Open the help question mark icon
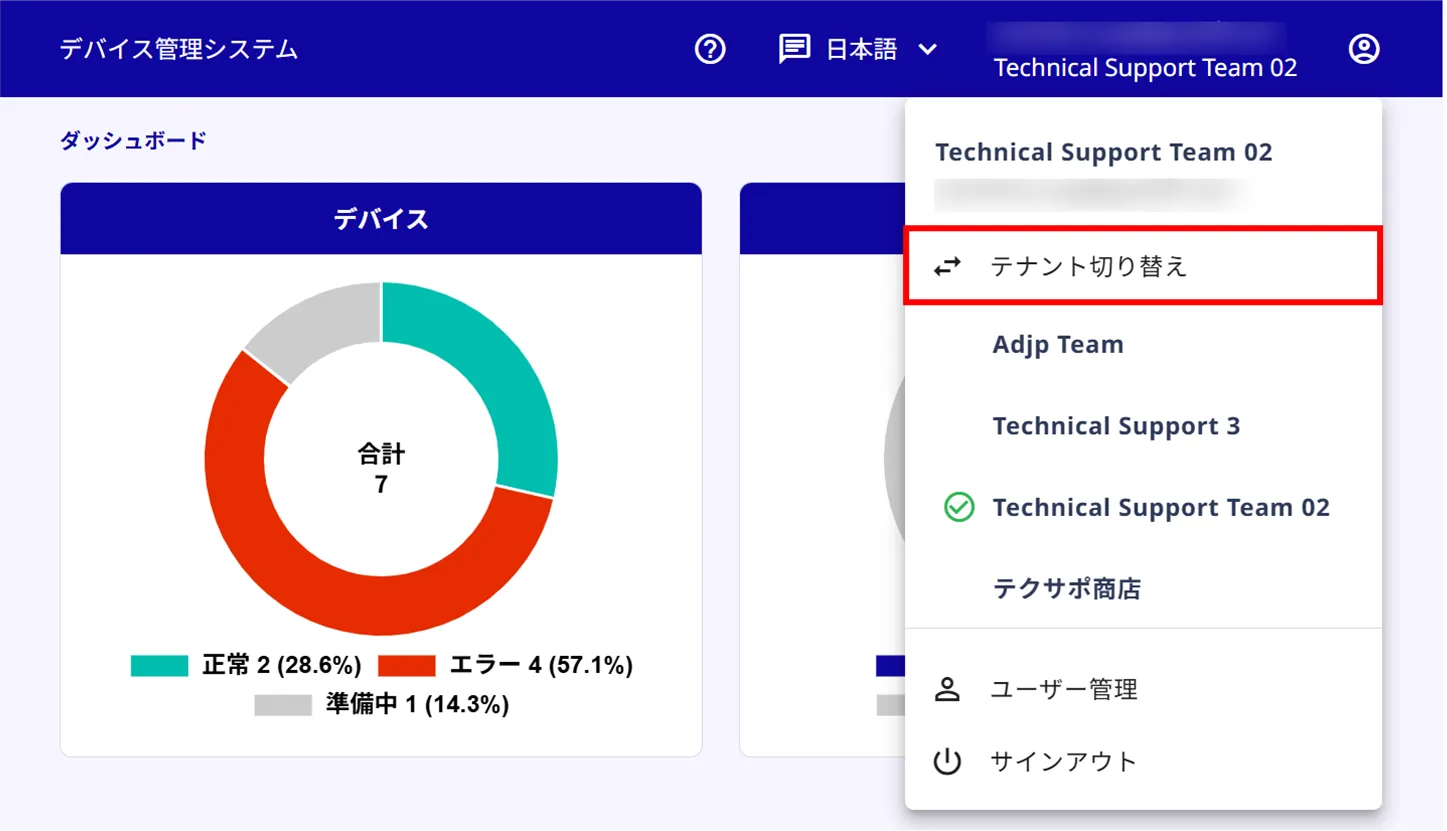This screenshot has width=1447, height=831. (x=710, y=49)
